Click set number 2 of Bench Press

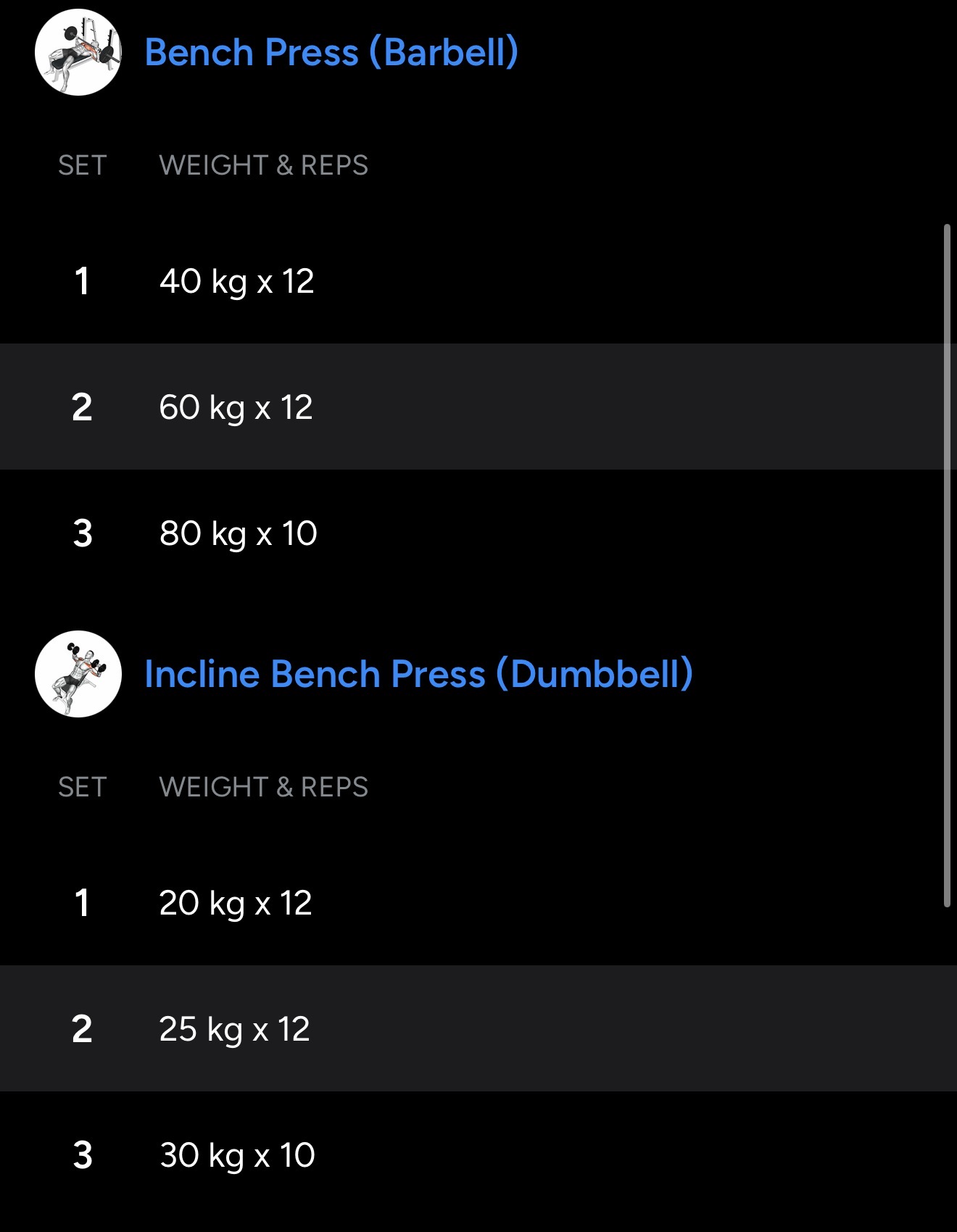(x=82, y=407)
